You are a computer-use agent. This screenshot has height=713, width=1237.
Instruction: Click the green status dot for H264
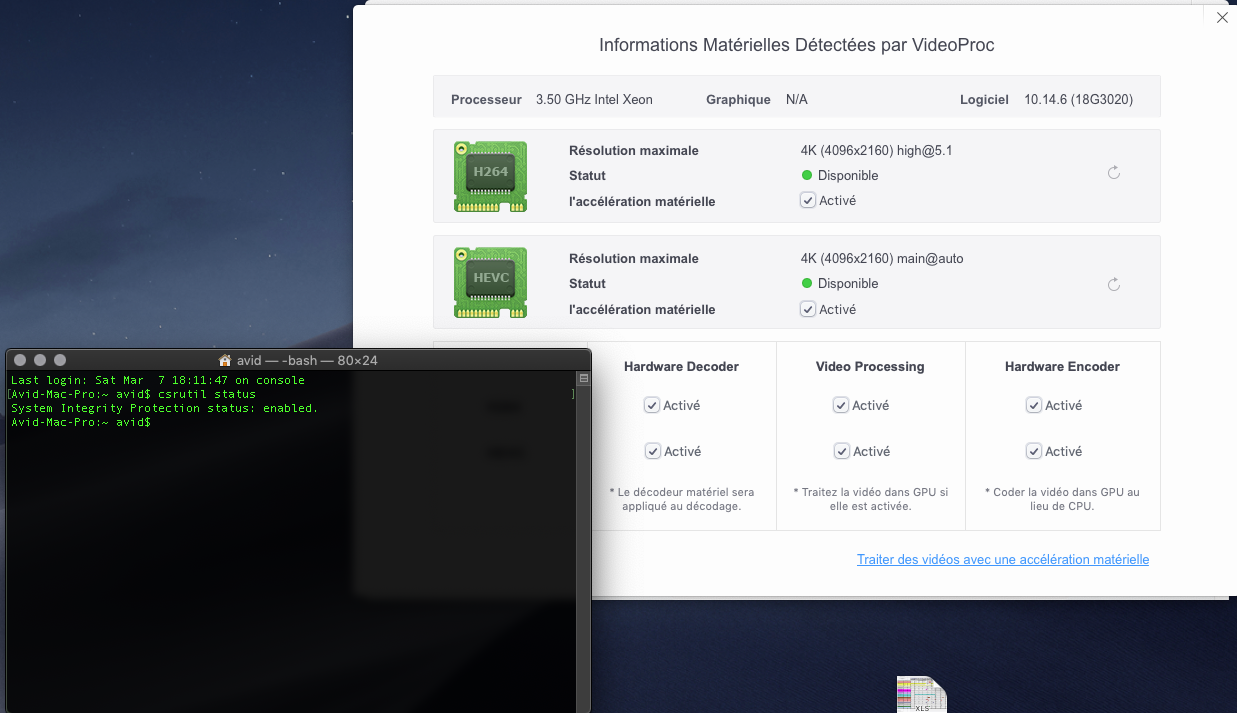pos(807,175)
